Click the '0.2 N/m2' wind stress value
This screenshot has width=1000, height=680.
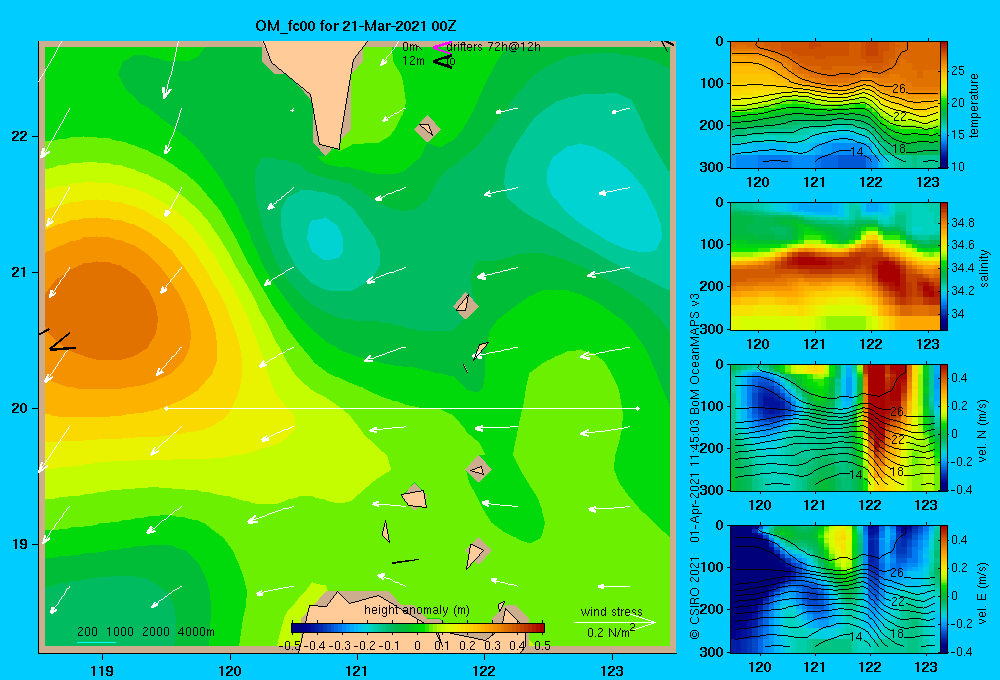611,632
